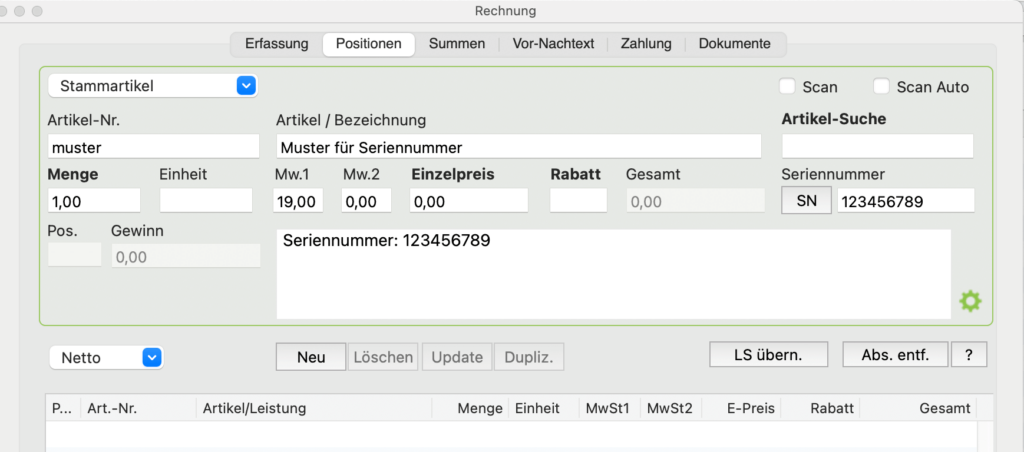Toggle the Scan Auto checkbox

coord(882,86)
